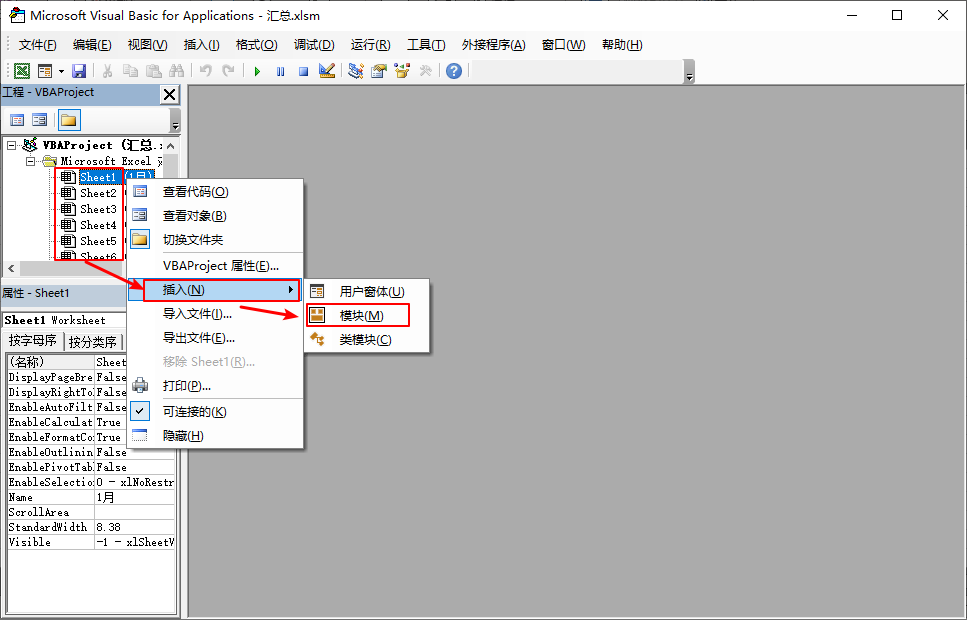Open the 帮助(H) menu
The width and height of the screenshot is (967, 620).
622,45
